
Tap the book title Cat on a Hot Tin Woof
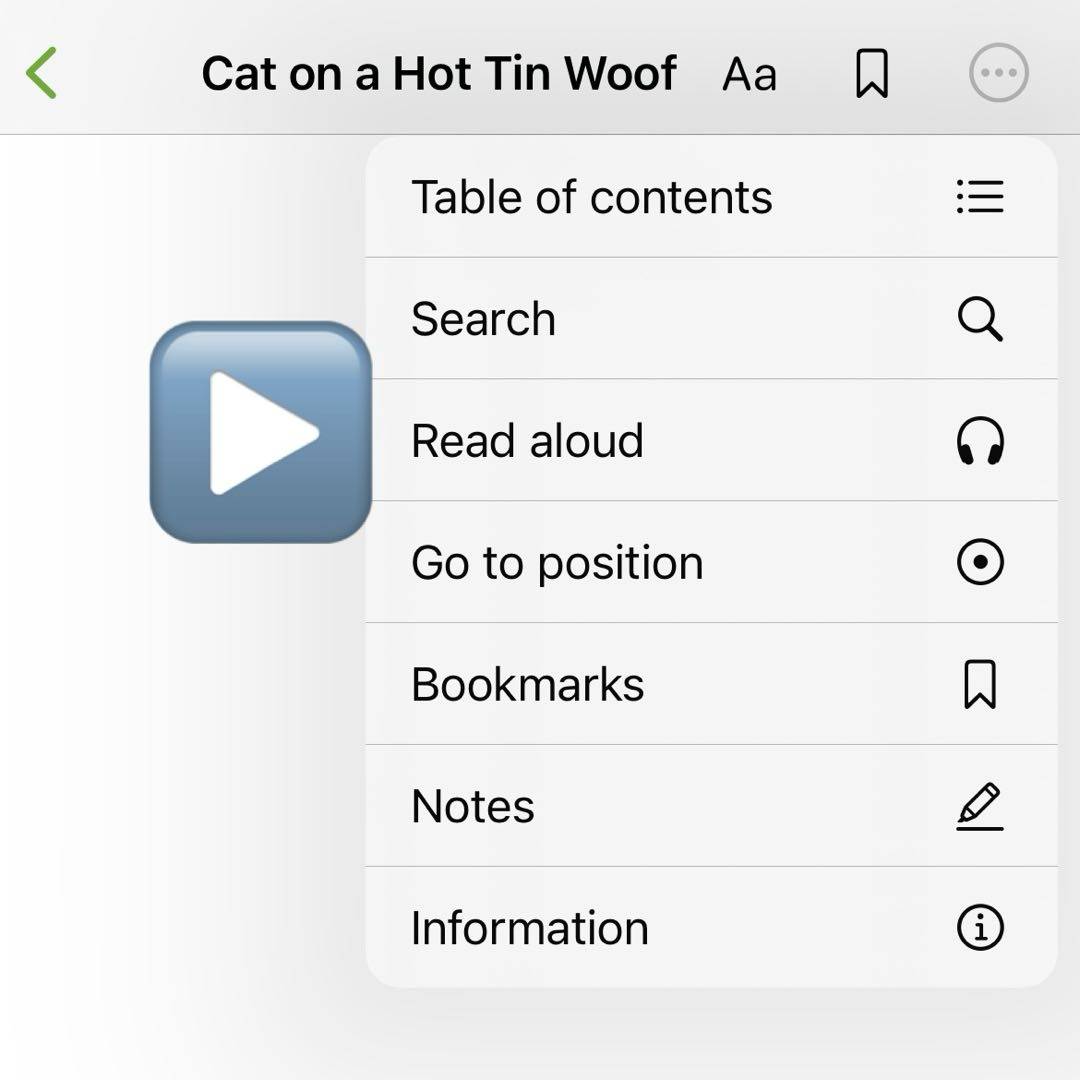(x=439, y=74)
